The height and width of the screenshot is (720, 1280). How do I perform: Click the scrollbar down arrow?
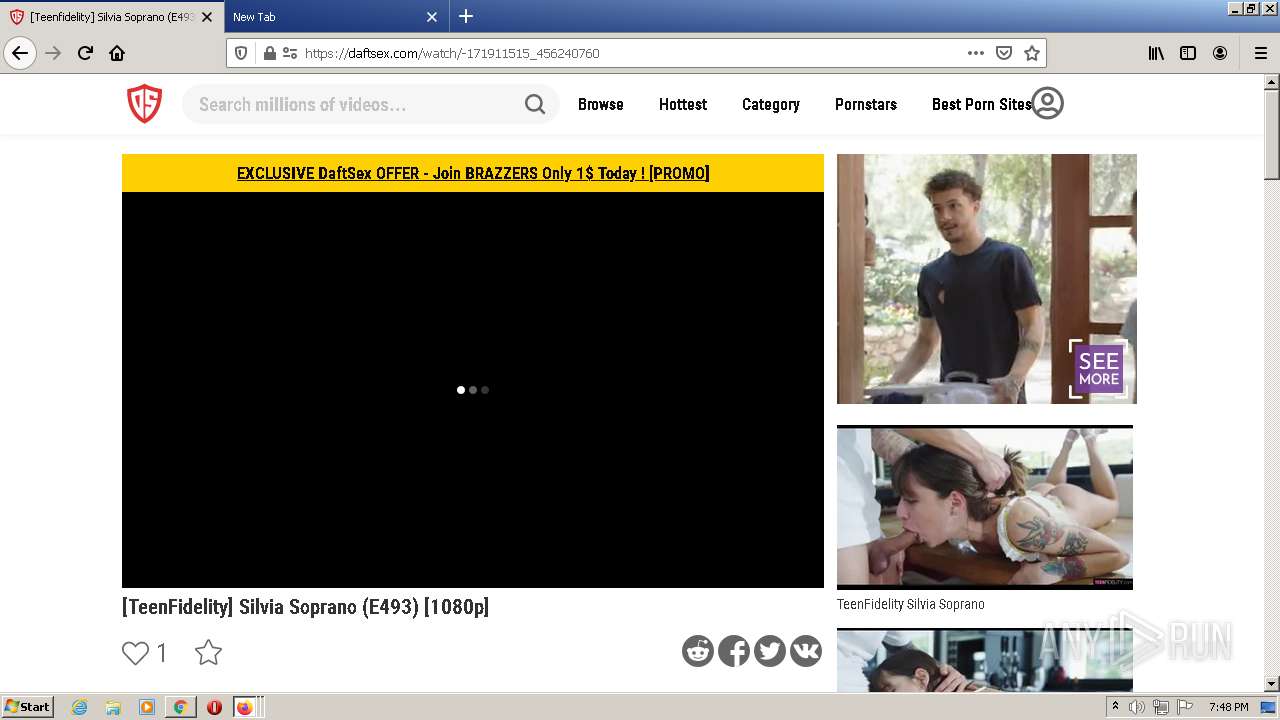tap(1272, 684)
